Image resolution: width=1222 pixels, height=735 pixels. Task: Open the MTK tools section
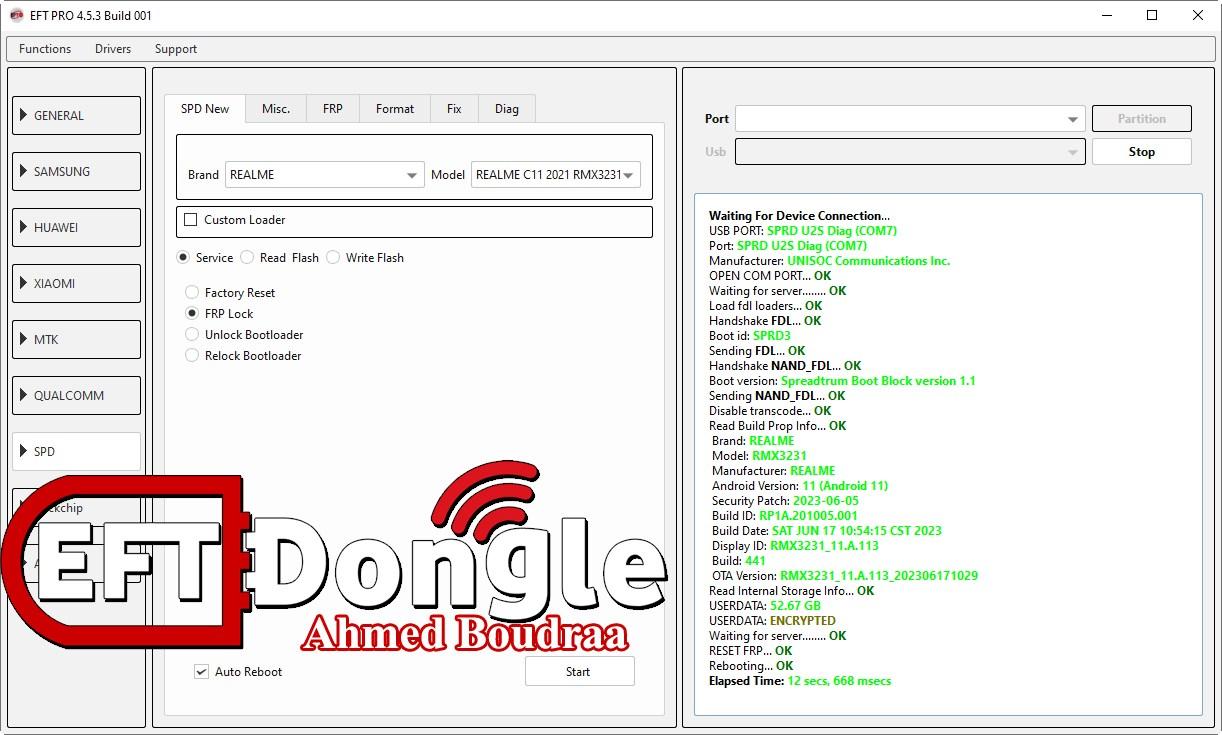click(x=76, y=339)
